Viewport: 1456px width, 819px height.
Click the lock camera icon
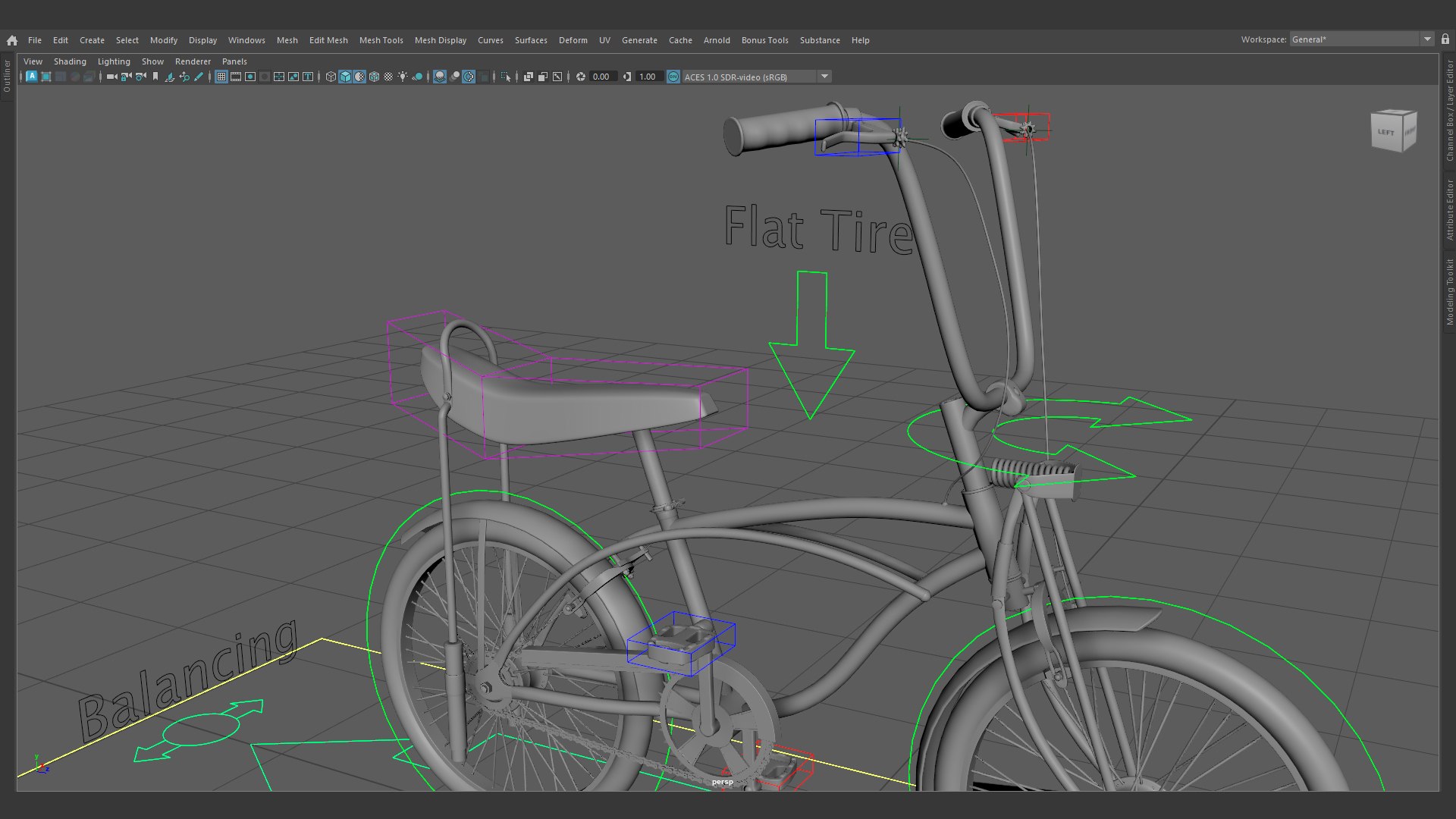127,77
